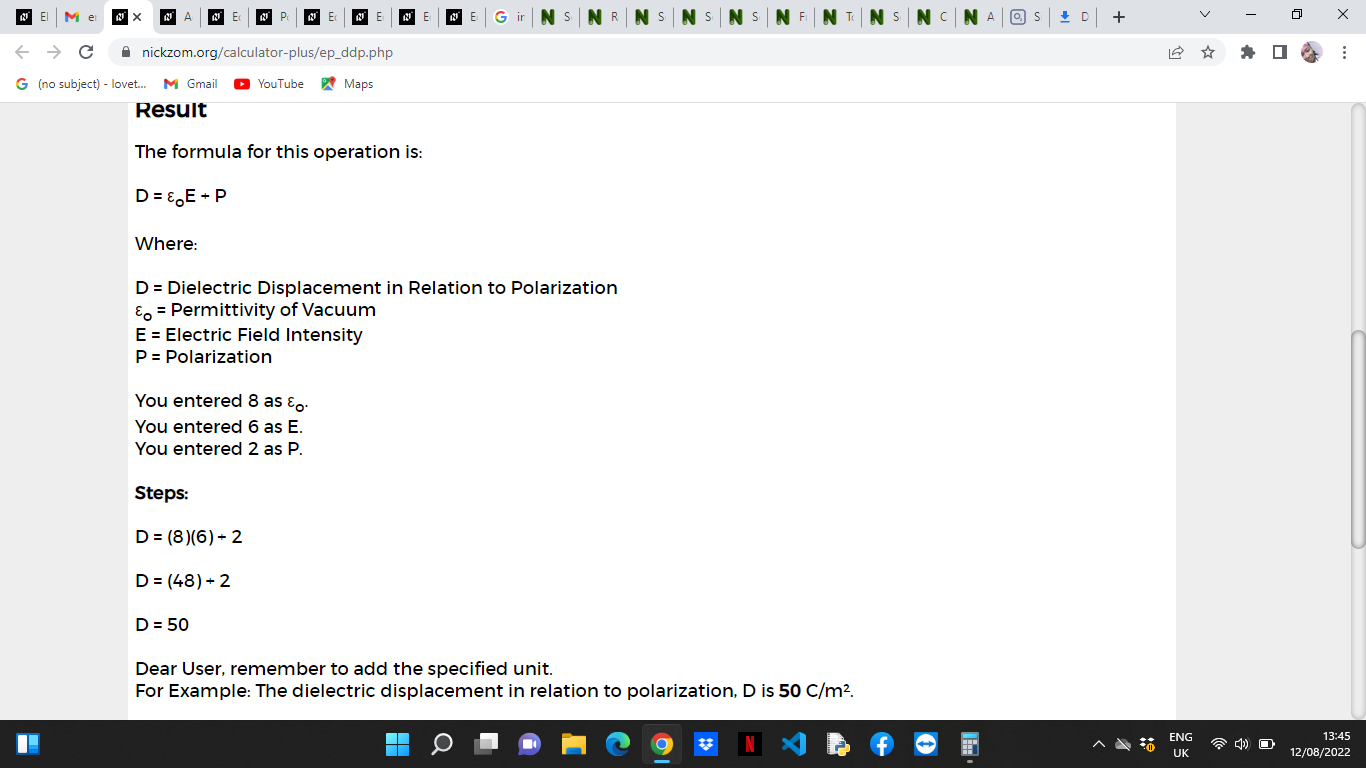Open the Calculator taskbar app
Viewport: 1366px width, 768px height.
pos(969,744)
